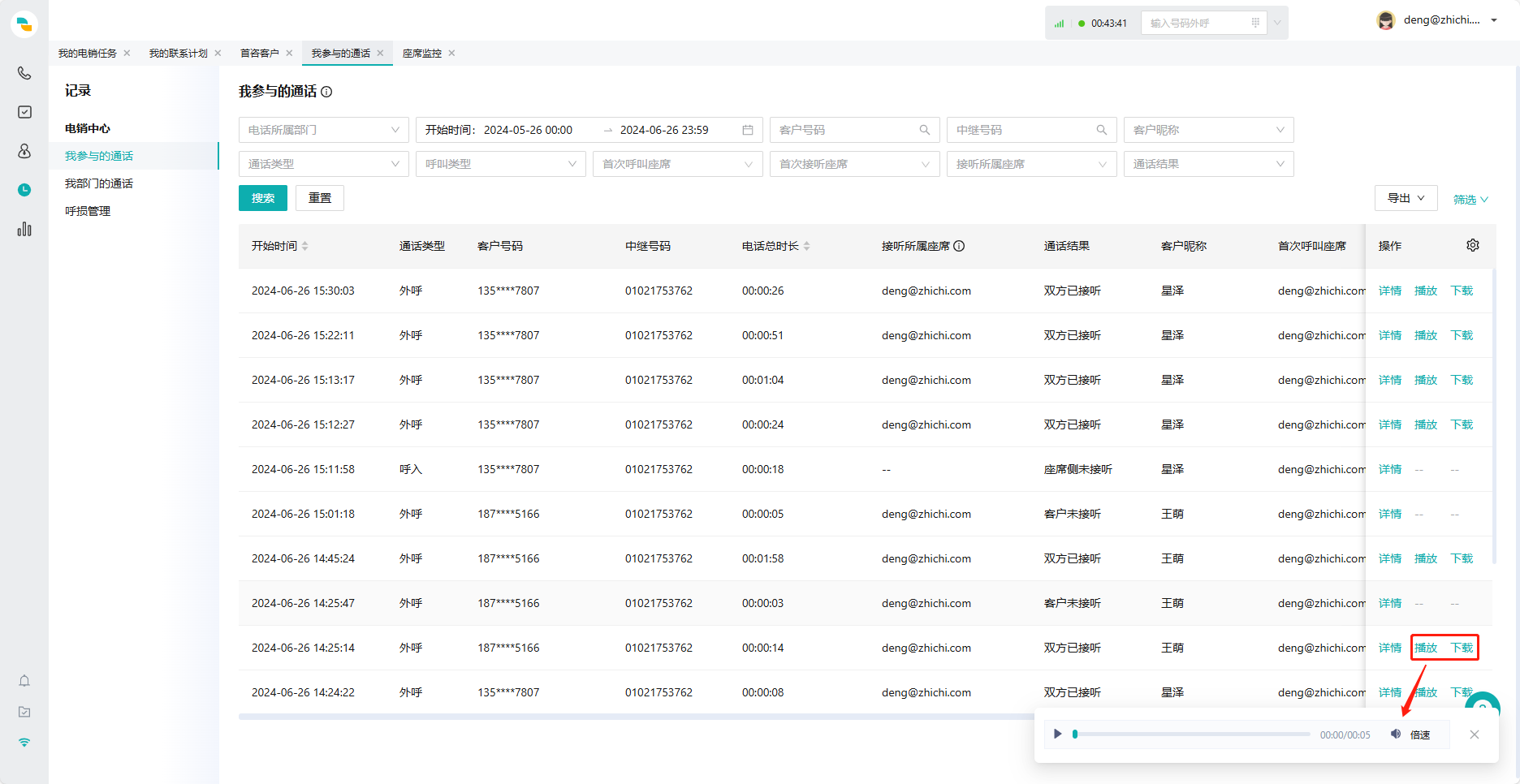Open 详情 for the 15:30:03 call

coord(1390,291)
